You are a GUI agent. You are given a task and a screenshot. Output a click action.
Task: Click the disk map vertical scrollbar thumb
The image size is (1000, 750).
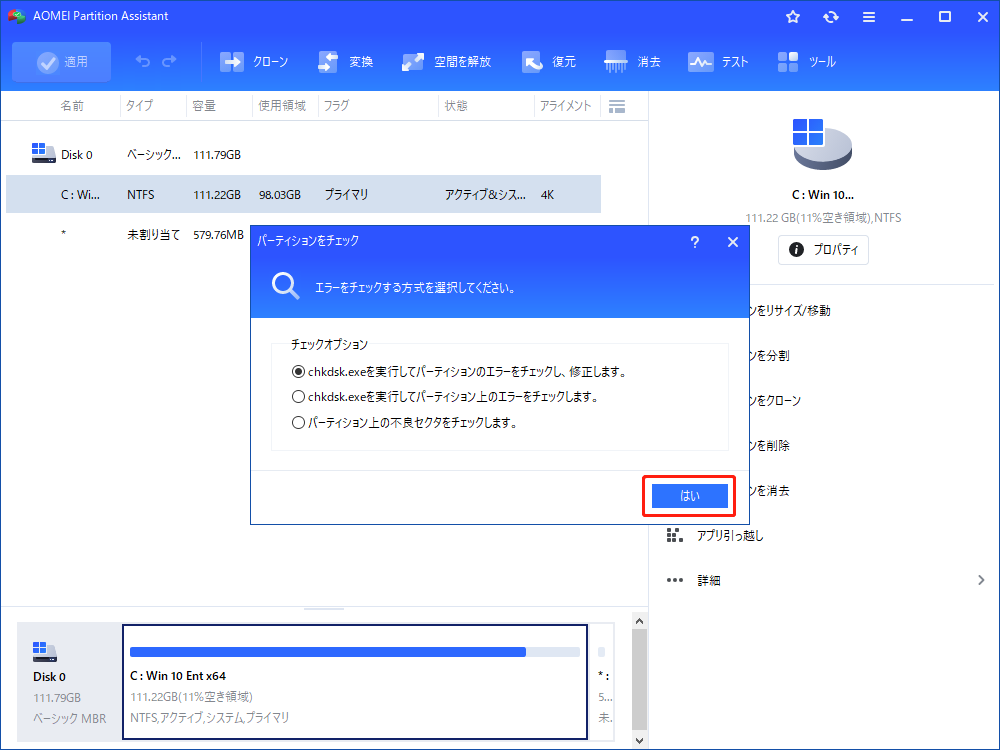pos(640,679)
